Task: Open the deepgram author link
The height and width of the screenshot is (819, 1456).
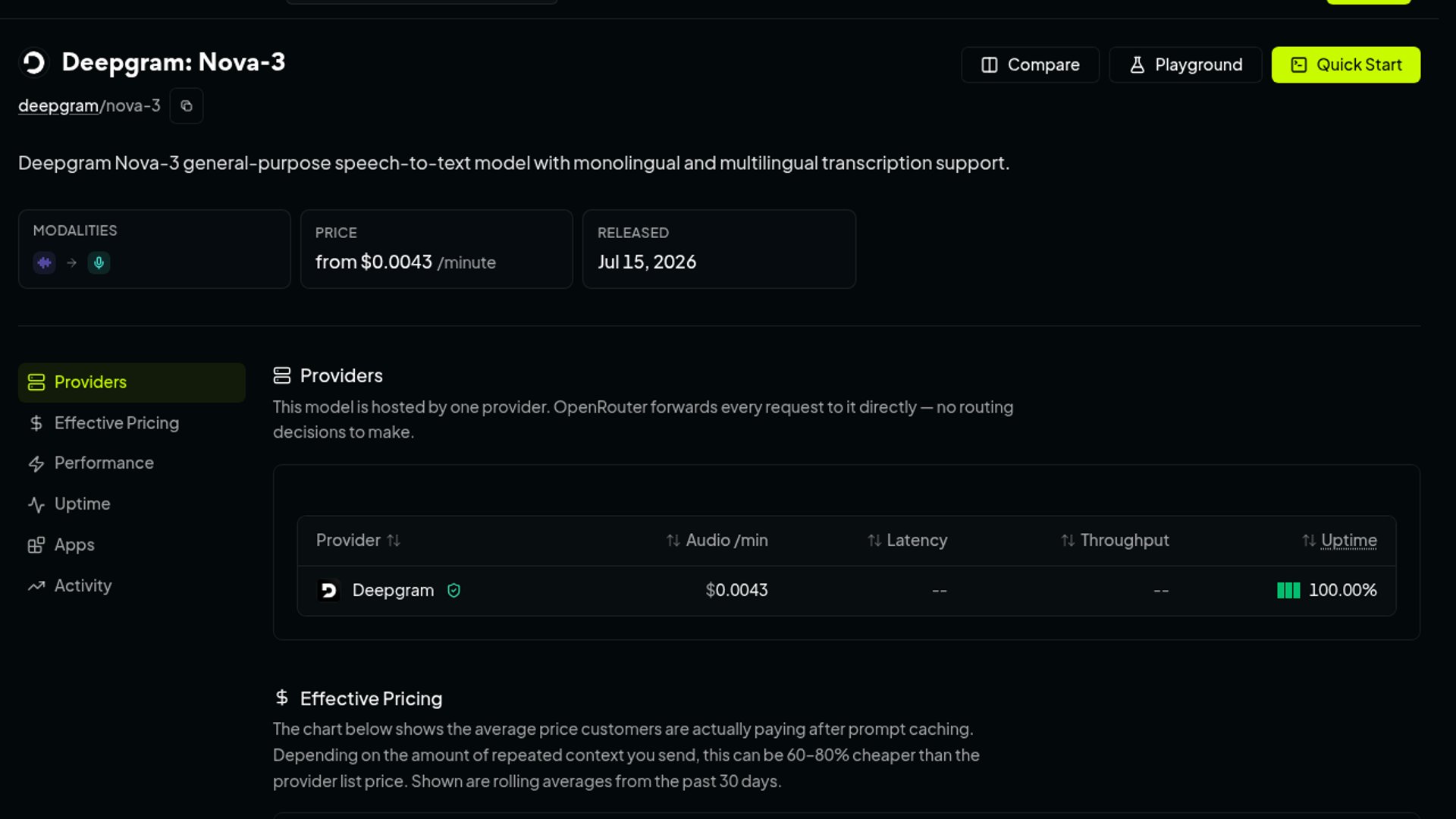Action: [58, 106]
